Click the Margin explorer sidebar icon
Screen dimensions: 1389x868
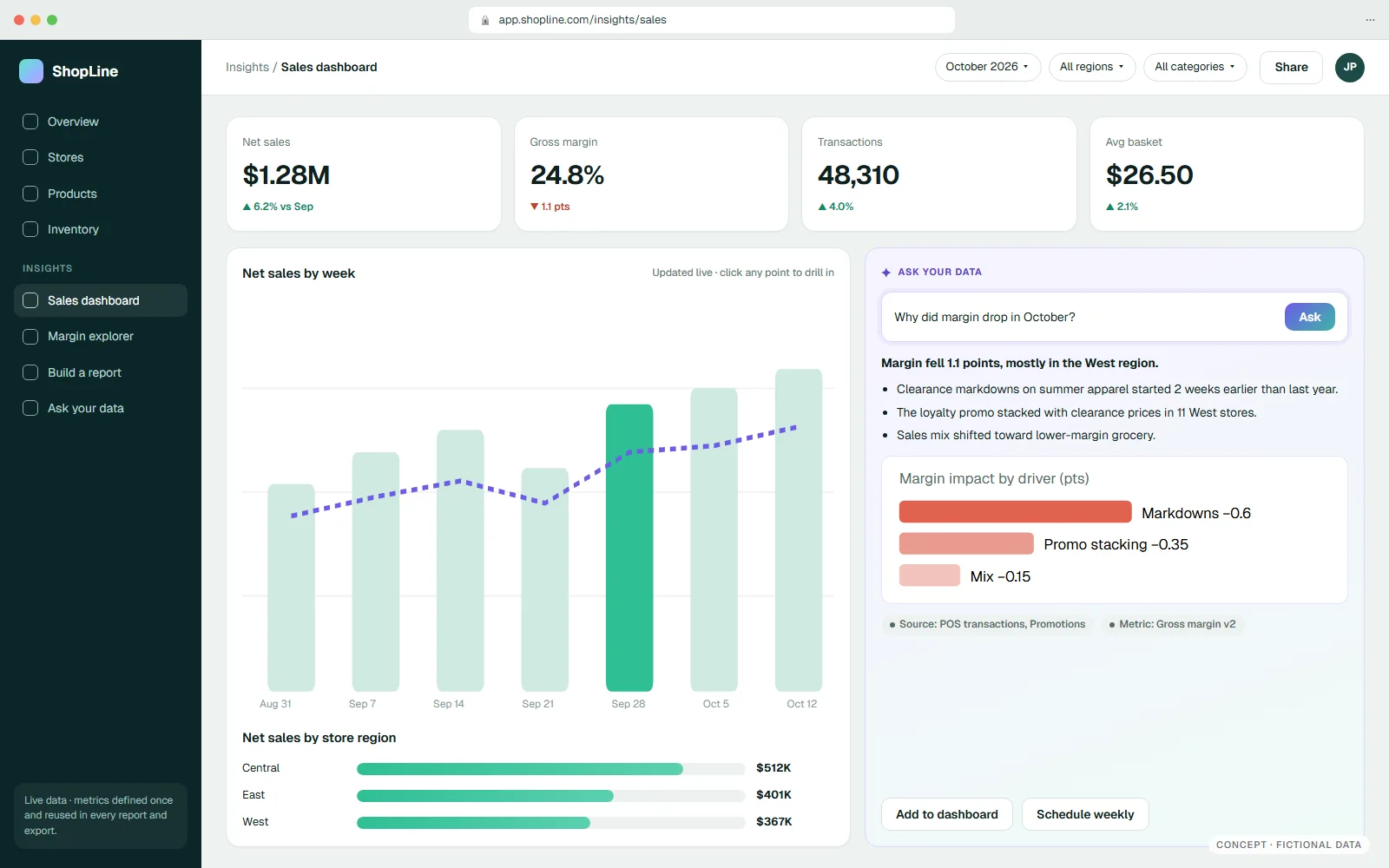[30, 336]
